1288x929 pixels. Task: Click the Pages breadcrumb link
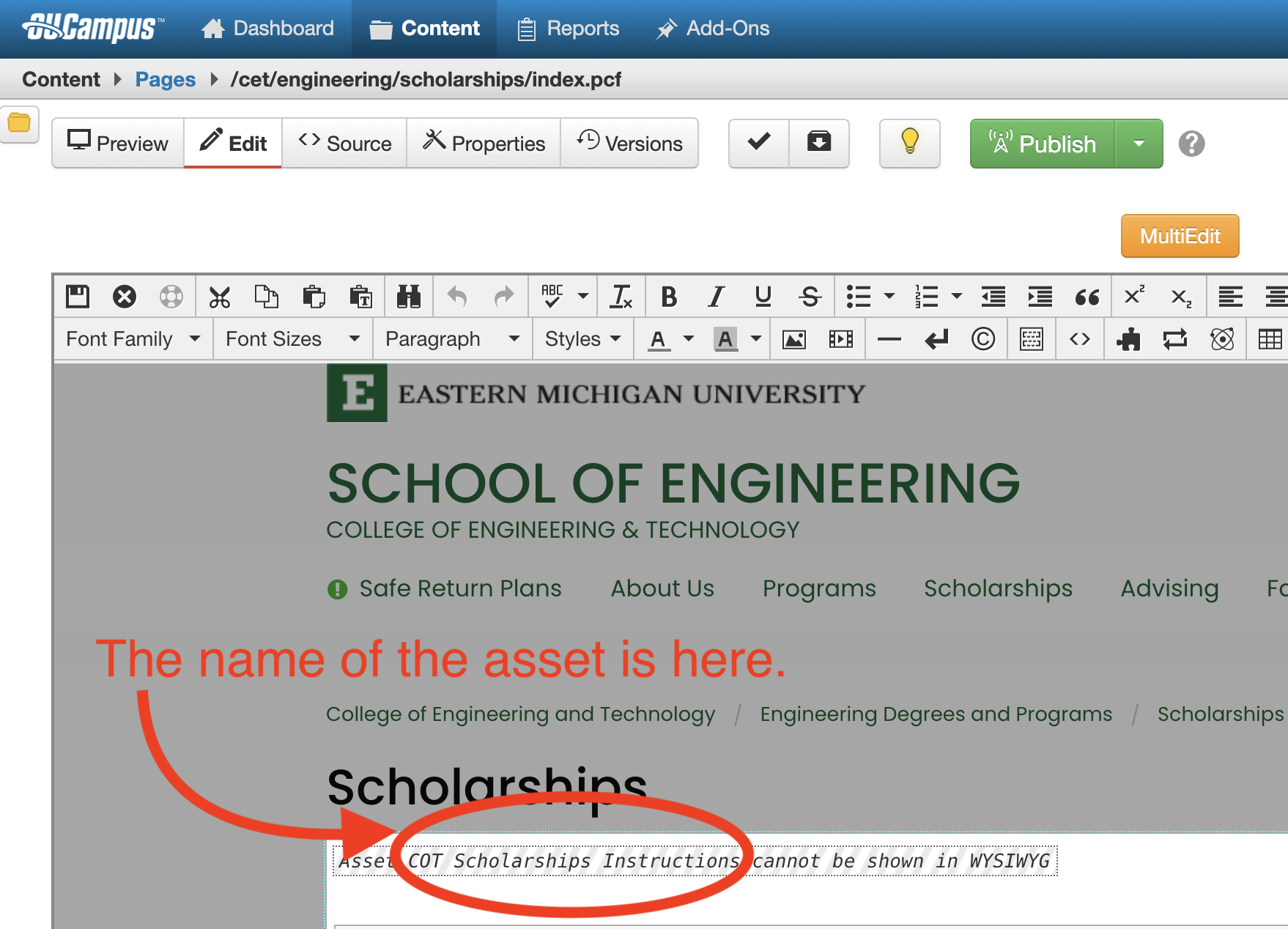(166, 79)
